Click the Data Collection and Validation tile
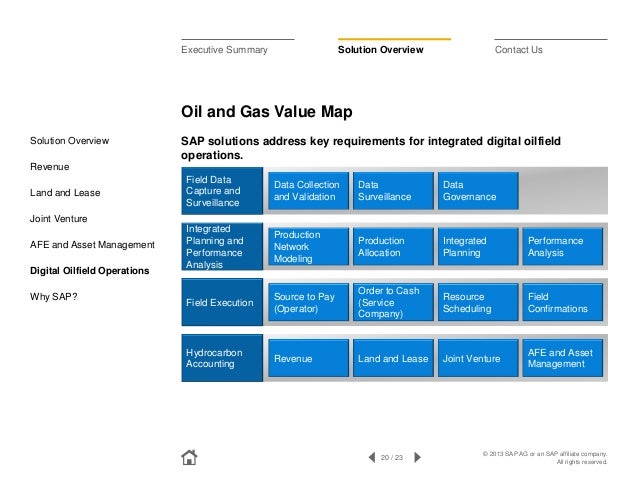638x479 pixels. tap(308, 191)
